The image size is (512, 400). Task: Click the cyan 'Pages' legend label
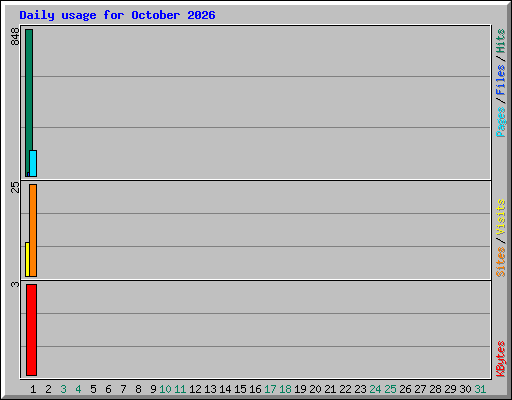501,122
